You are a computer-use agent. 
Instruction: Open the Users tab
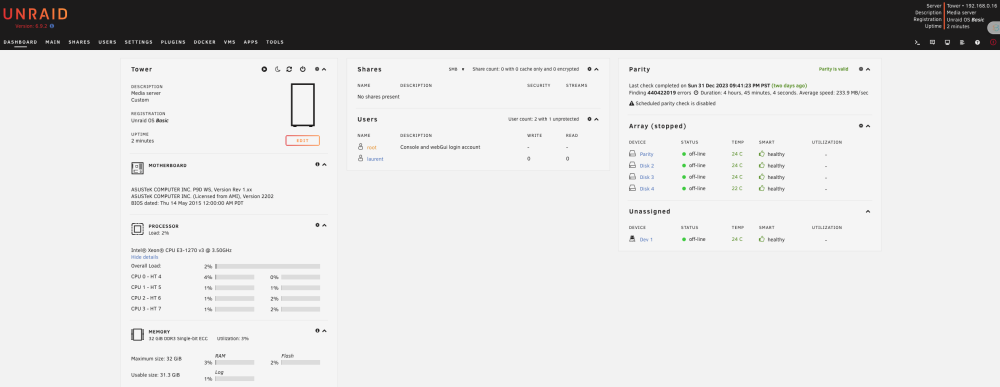[107, 42]
